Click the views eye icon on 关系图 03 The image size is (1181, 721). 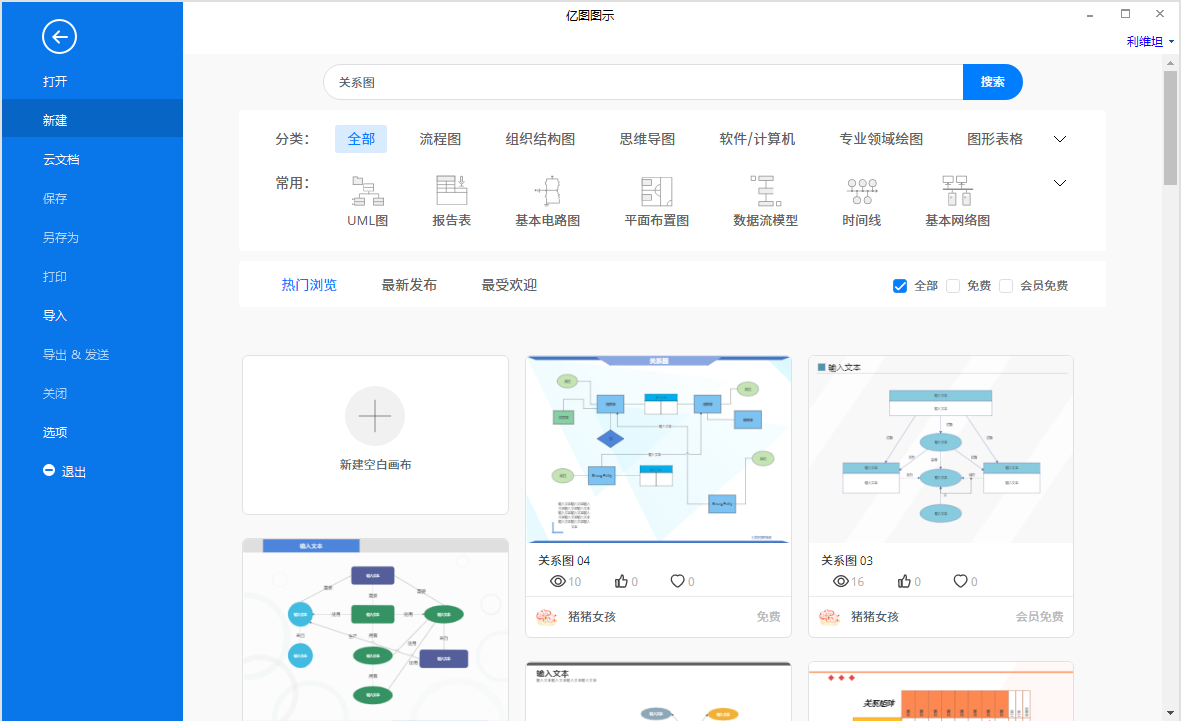pos(841,581)
